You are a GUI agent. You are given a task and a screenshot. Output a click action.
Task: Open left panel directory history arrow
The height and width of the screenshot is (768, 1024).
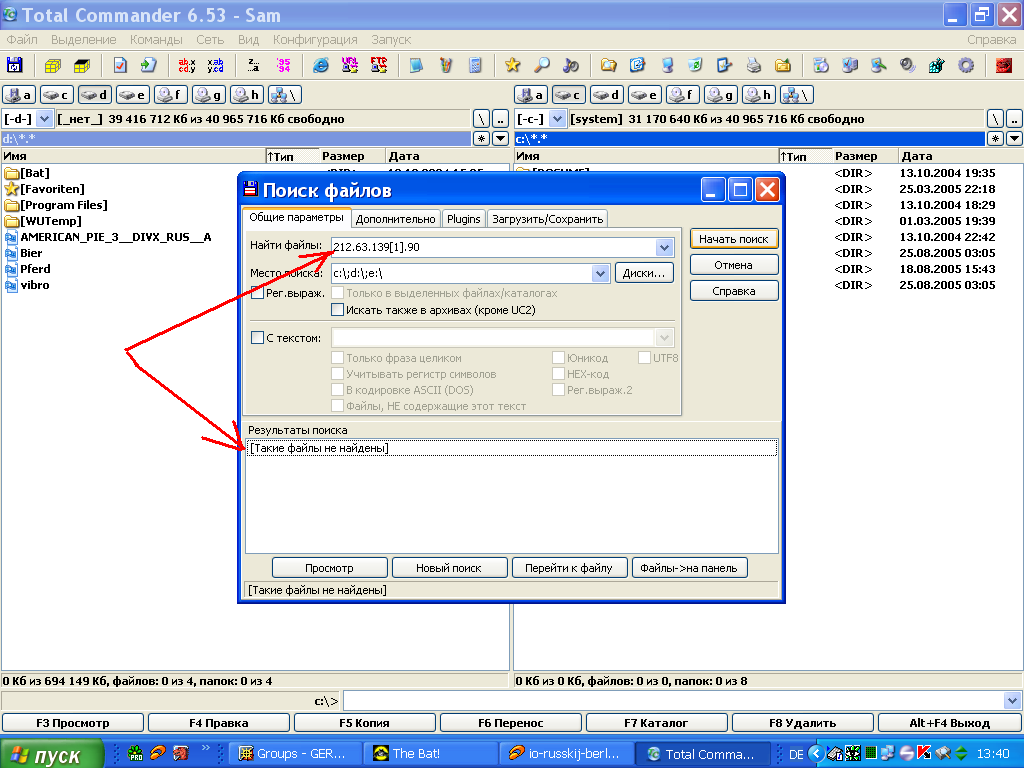point(500,138)
